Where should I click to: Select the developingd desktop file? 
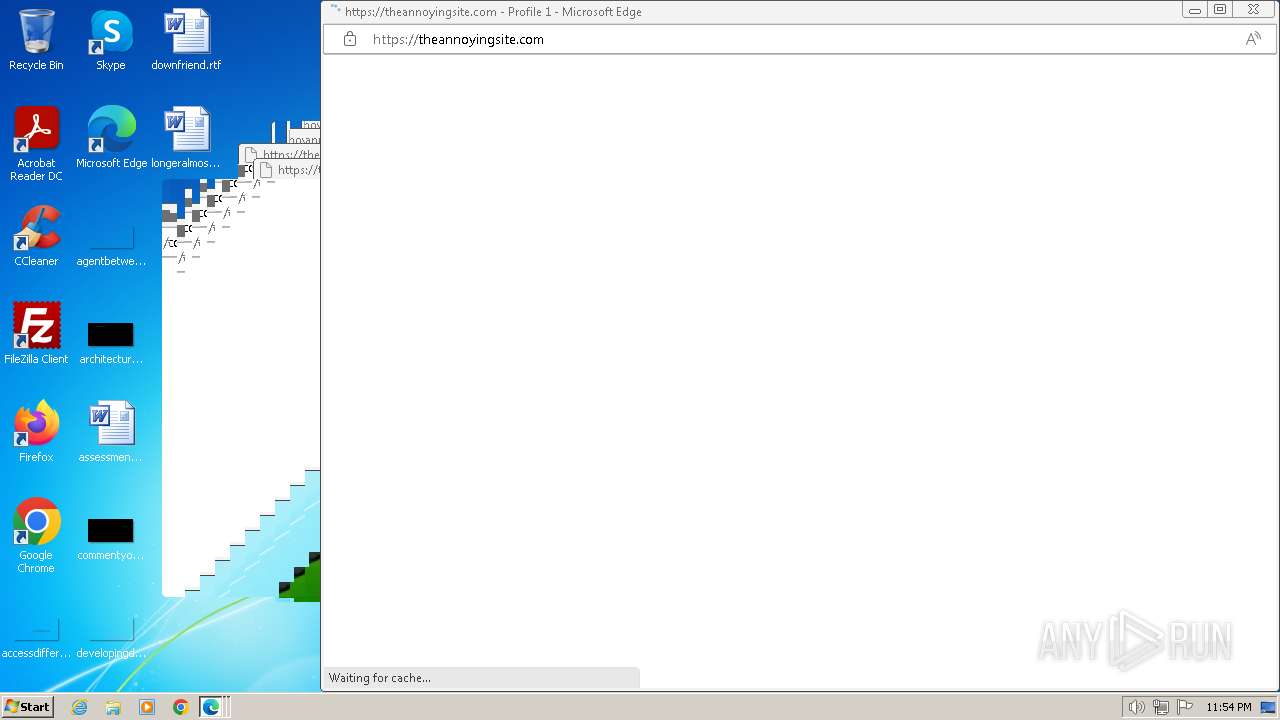pyautogui.click(x=111, y=640)
